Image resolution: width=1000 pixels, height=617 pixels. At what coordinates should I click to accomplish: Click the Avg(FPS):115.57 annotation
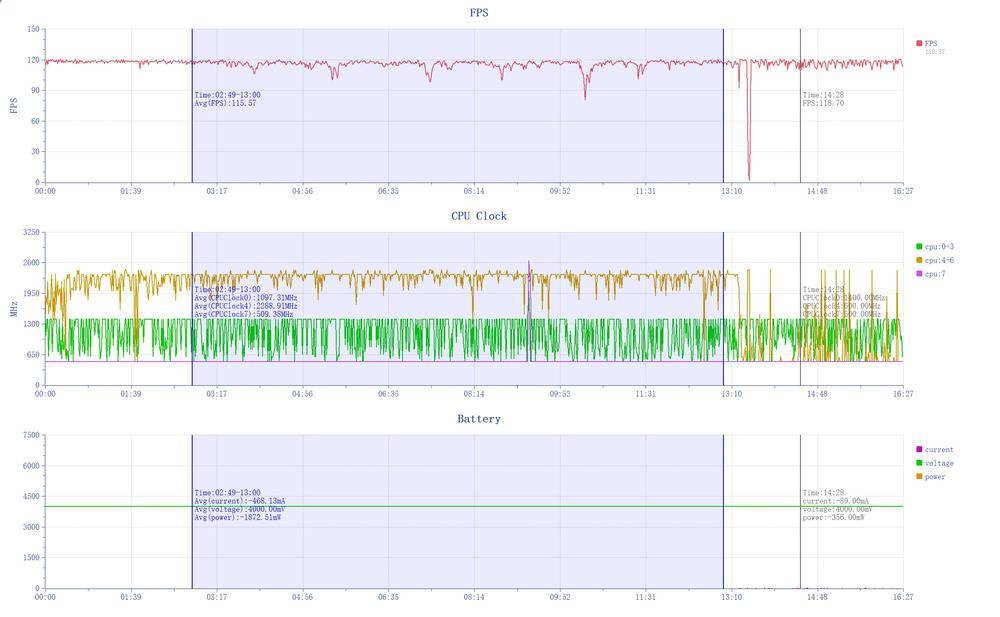coord(225,103)
